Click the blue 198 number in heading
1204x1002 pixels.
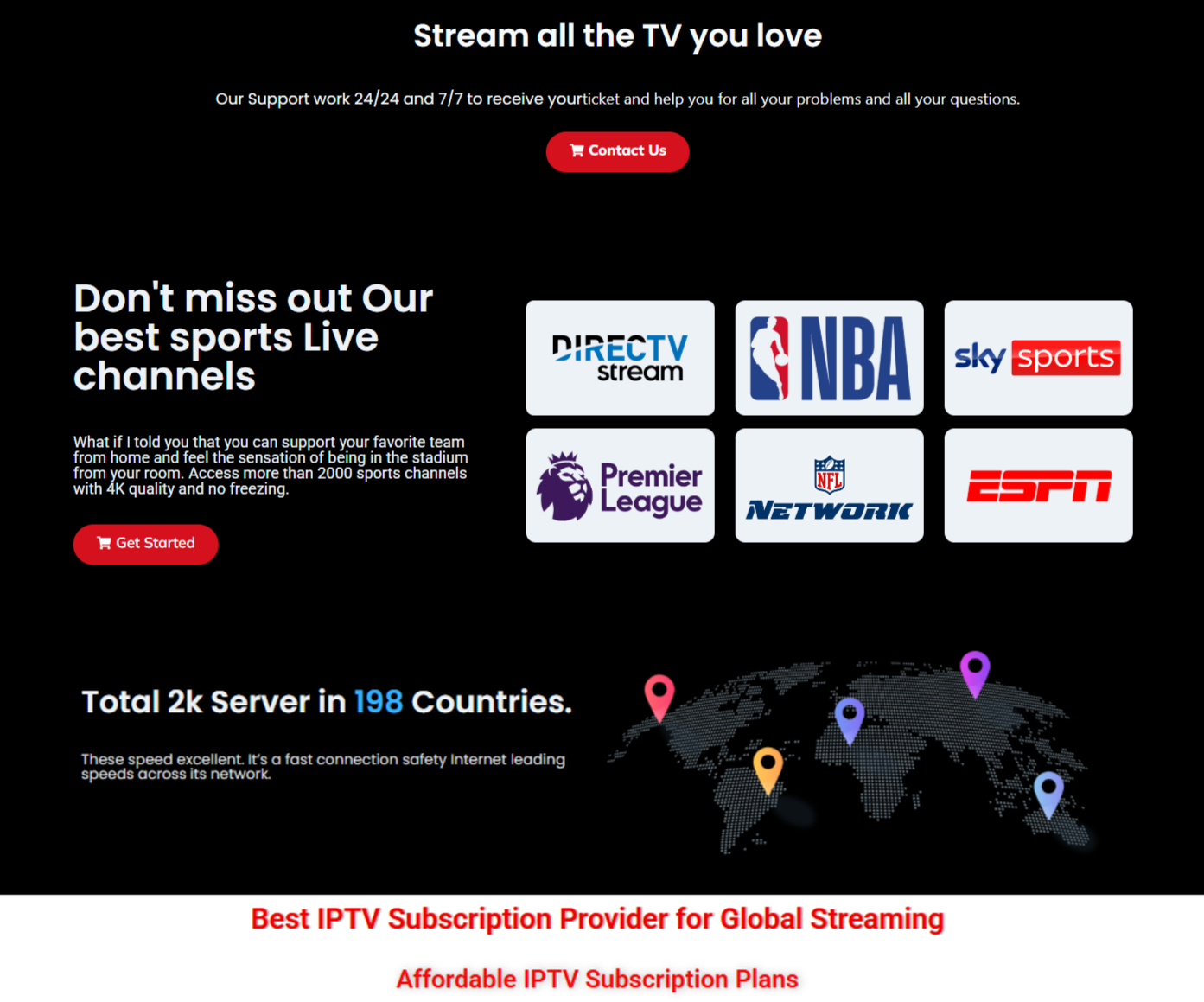click(x=379, y=702)
